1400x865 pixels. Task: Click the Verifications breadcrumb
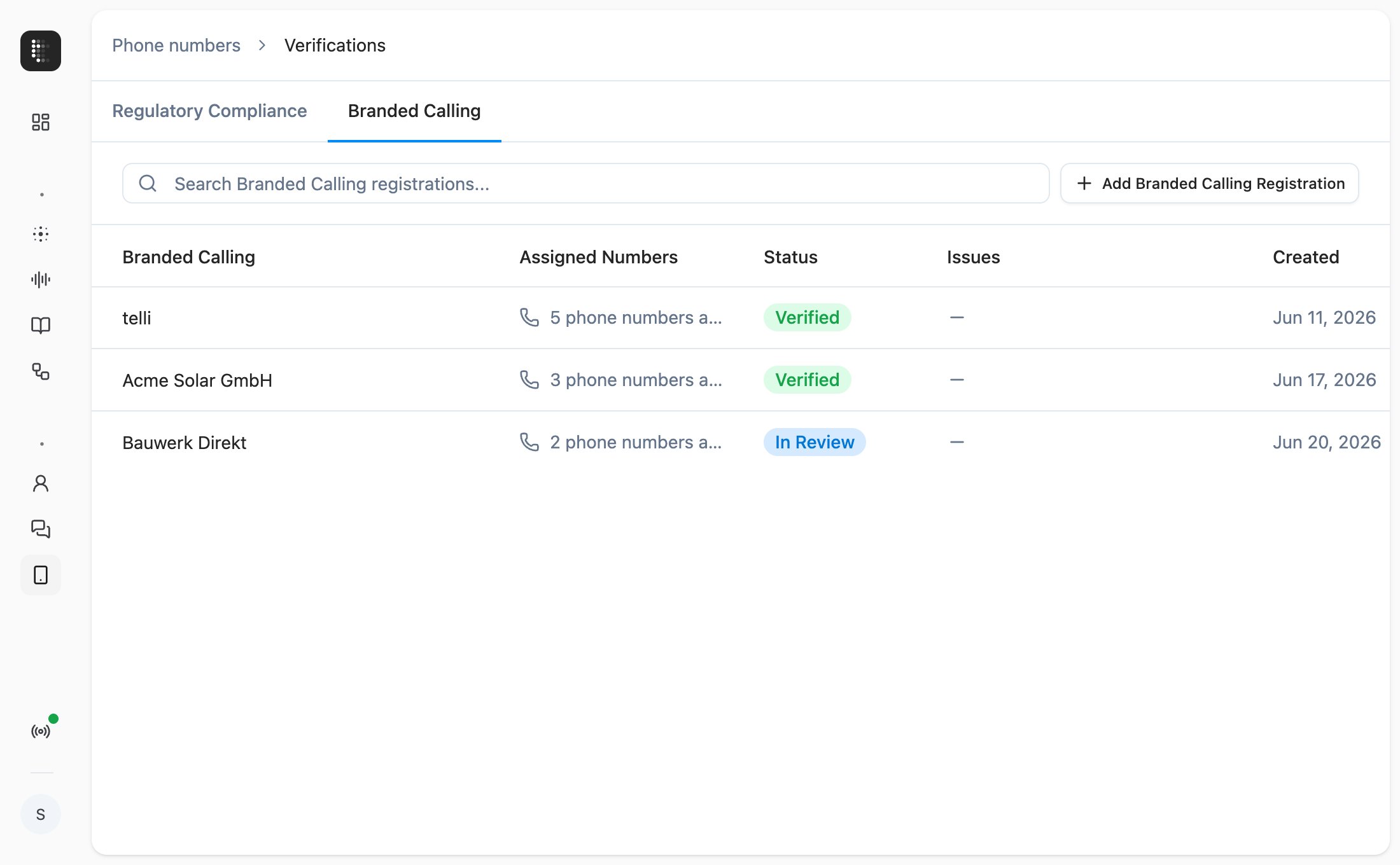coord(335,45)
